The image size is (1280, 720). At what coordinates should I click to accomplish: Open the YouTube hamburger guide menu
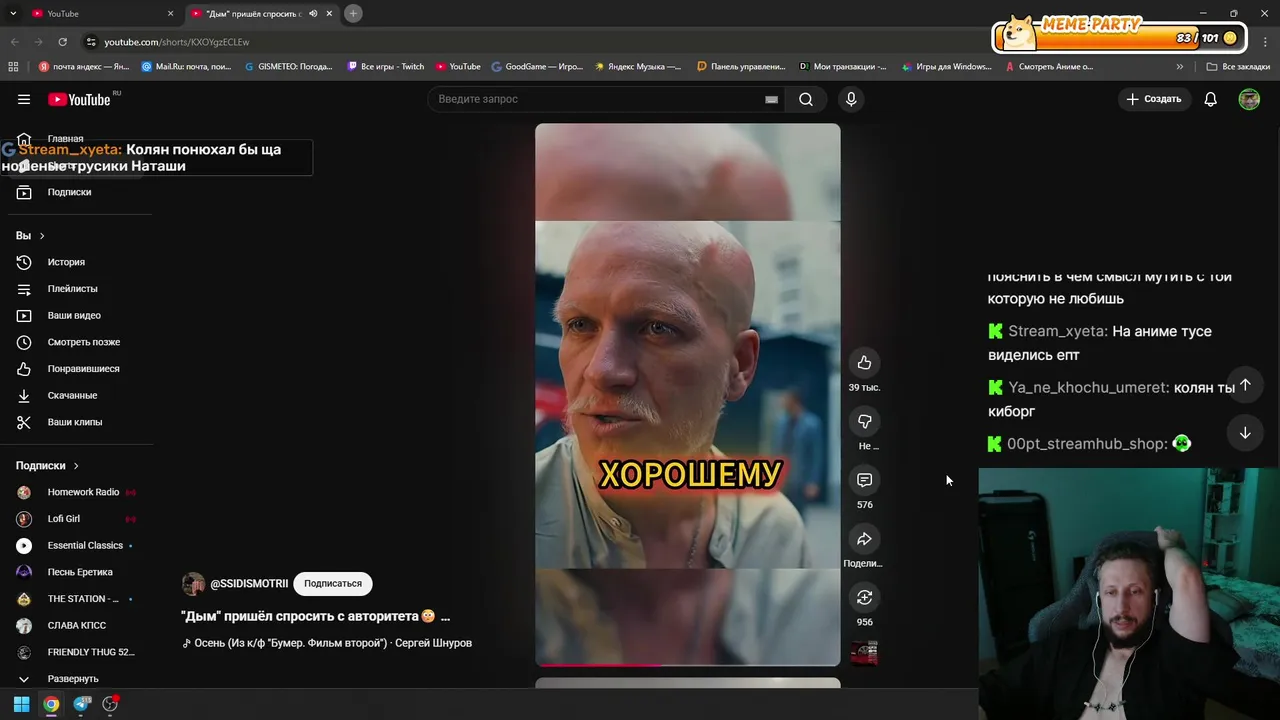tap(24, 99)
